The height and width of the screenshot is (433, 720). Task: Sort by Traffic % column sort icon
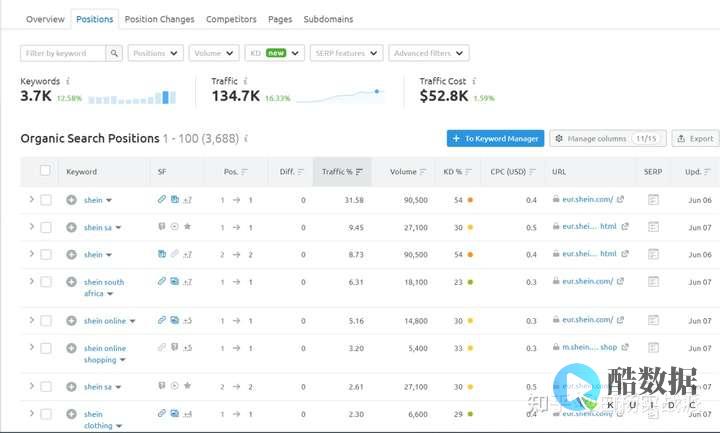[x=359, y=172]
